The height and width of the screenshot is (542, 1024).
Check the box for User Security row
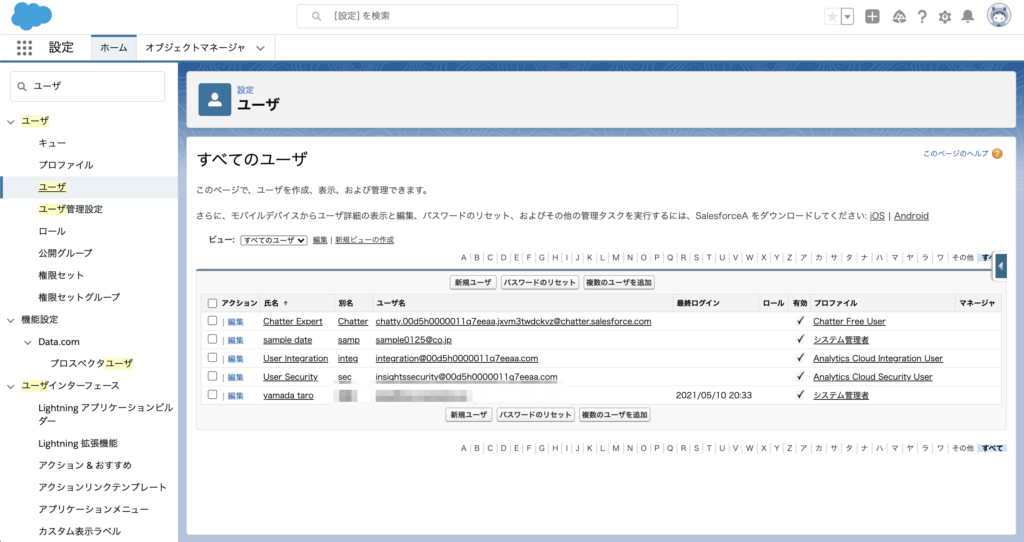[212, 376]
